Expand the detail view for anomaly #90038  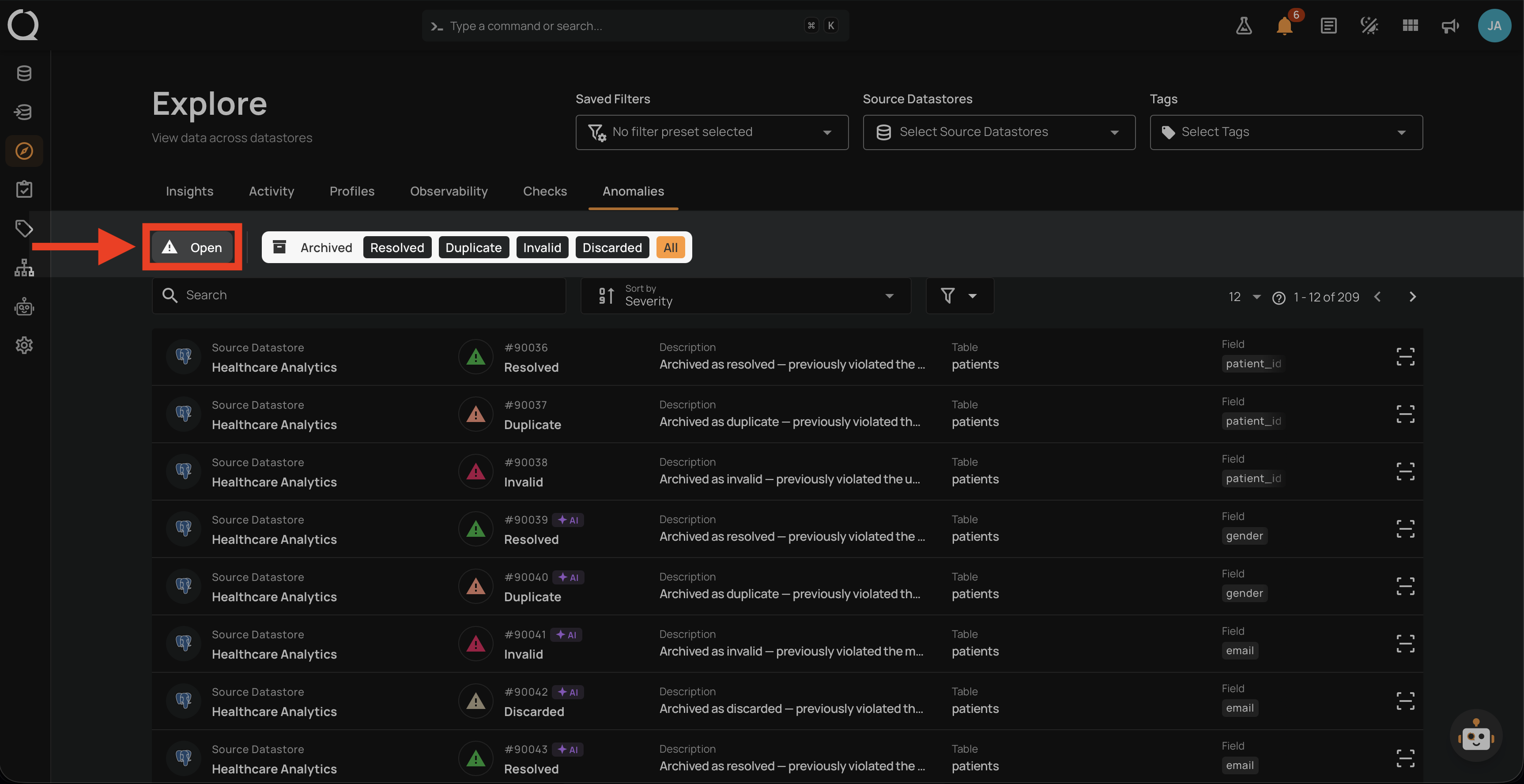[x=1405, y=471]
